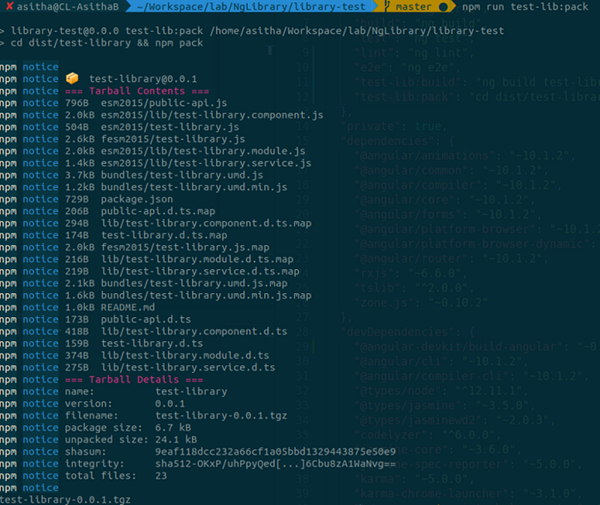Click the README.md file entry

coord(128,307)
